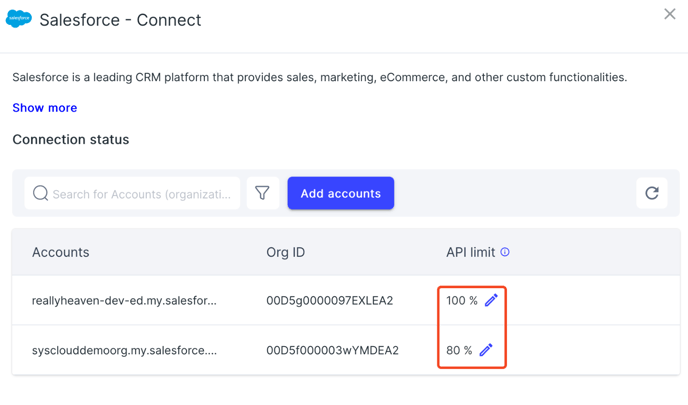Click Org ID 00D5f000003wYMDEA2
Screen dimensions: 688x405
(x=332, y=350)
